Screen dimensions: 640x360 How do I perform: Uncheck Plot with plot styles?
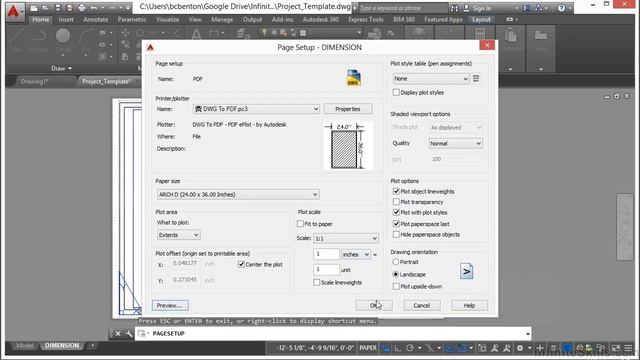pyautogui.click(x=396, y=212)
